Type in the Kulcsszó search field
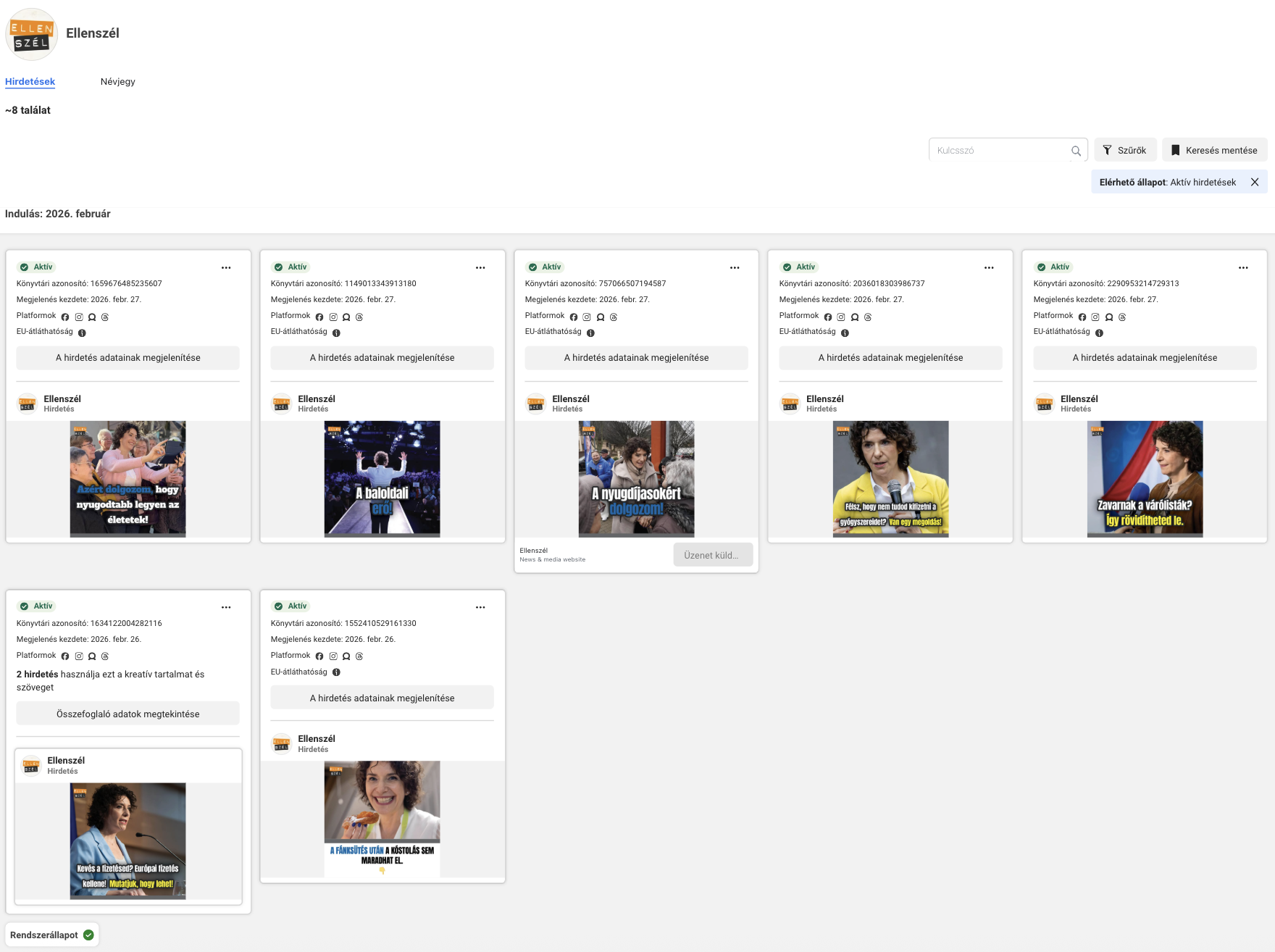This screenshot has width=1275, height=952. [1000, 150]
